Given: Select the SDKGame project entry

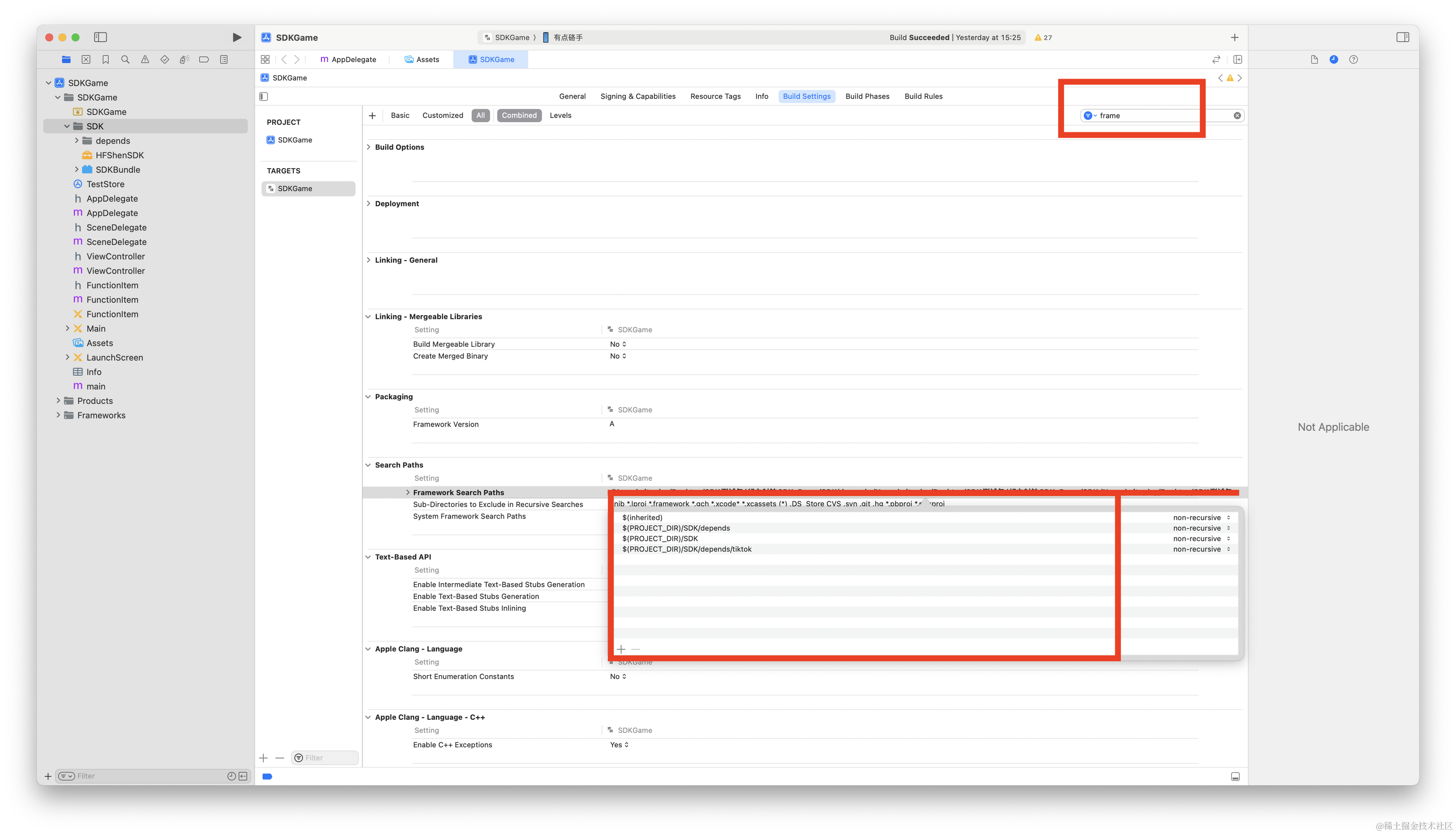Looking at the screenshot, I should tap(294, 140).
